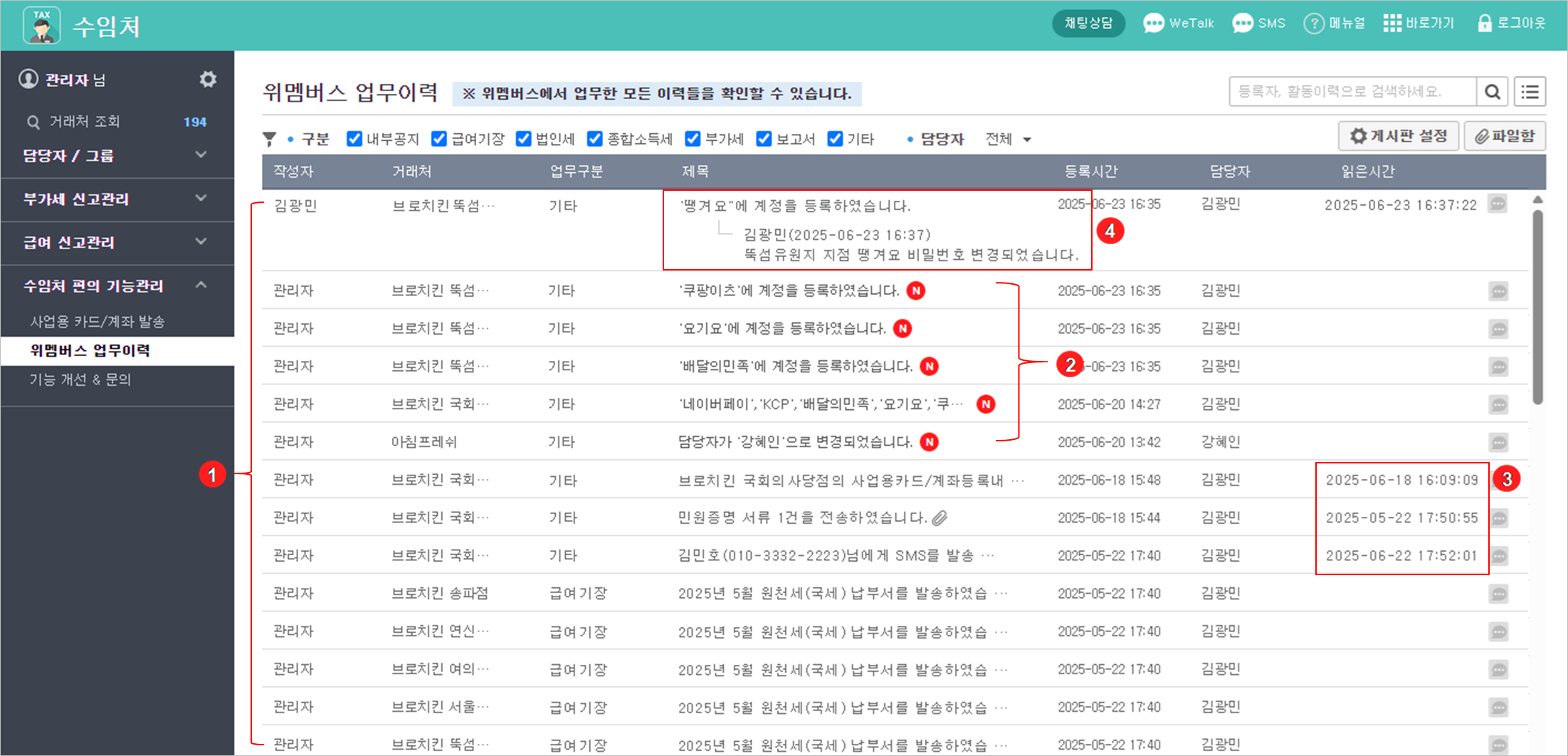Viewport: 1568px width, 756px height.
Task: Open admin settings gear in sidebar
Action: pos(208,79)
